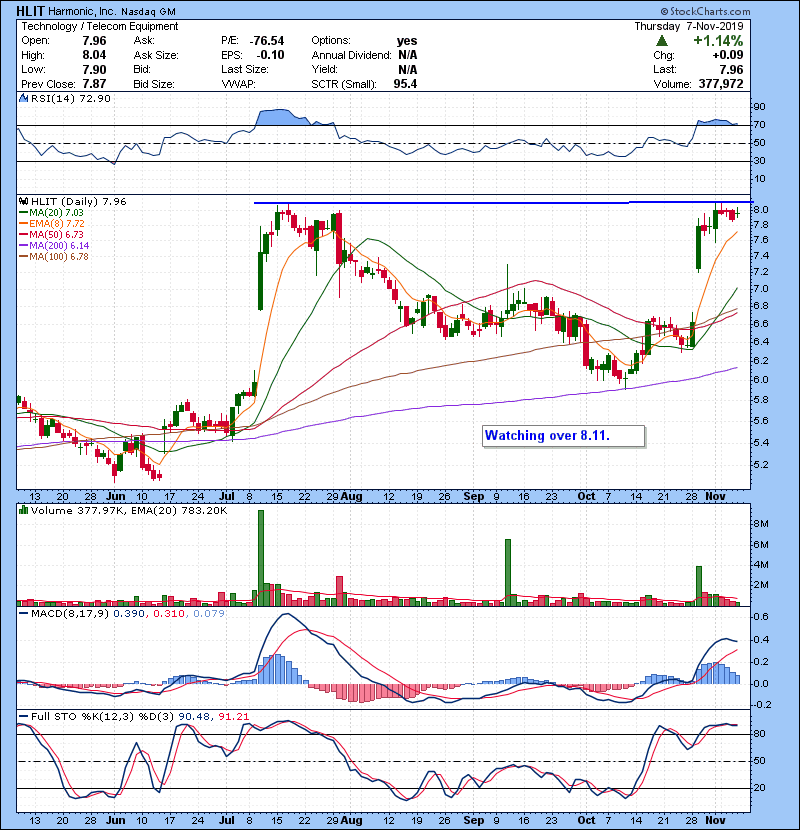
Task: Click the last green candlestick in November
Action: pos(738,212)
